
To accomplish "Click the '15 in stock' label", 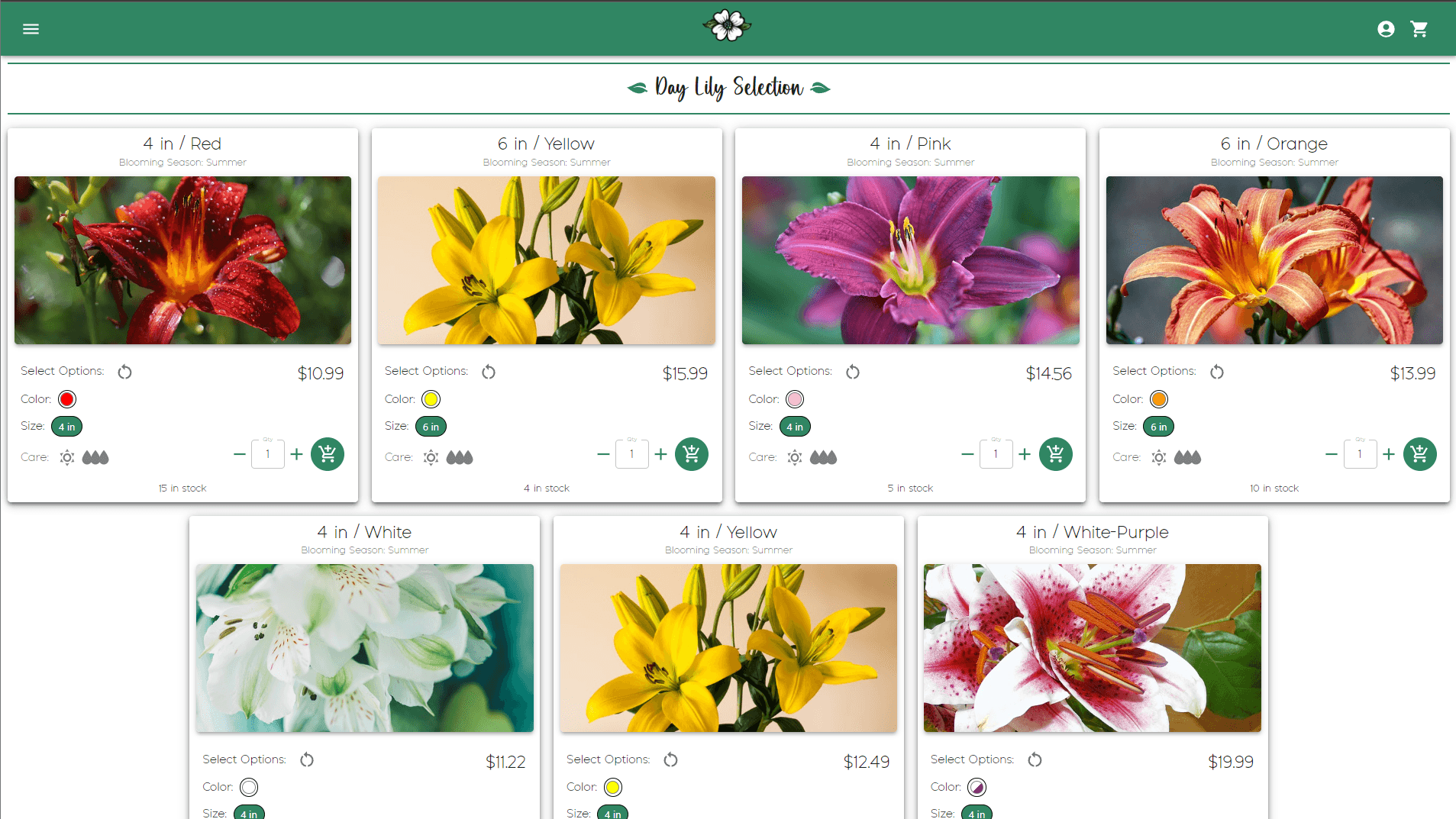I will [182, 488].
